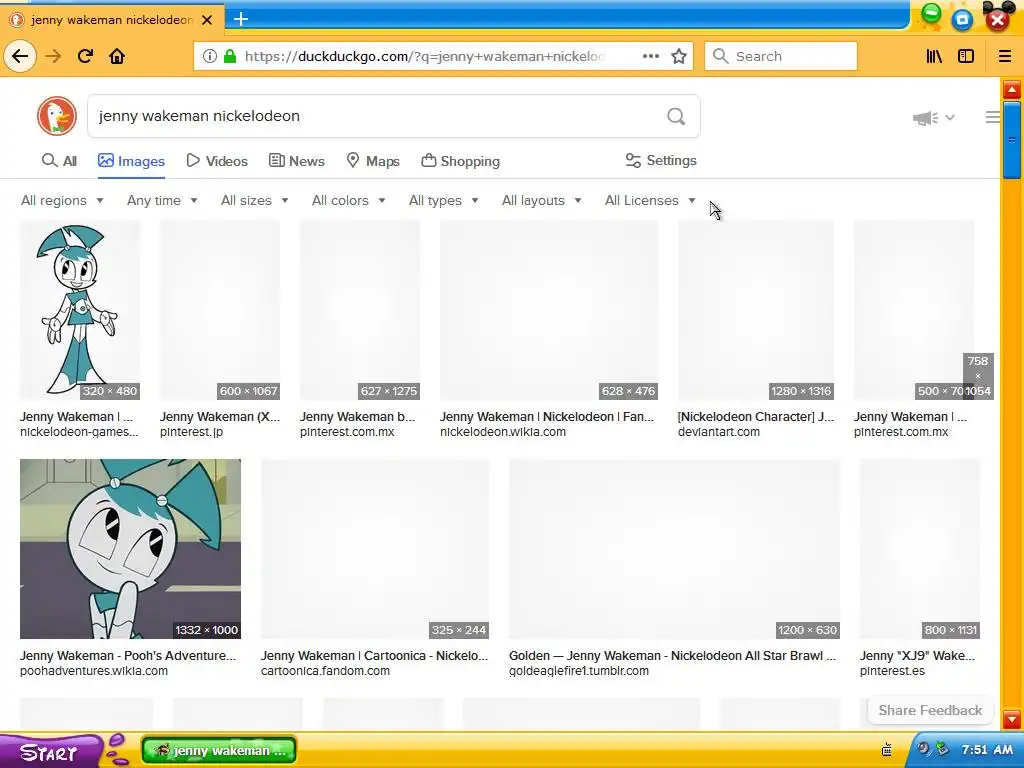Click the deviantart.com source link
Viewport: 1024px width, 768px height.
[718, 432]
